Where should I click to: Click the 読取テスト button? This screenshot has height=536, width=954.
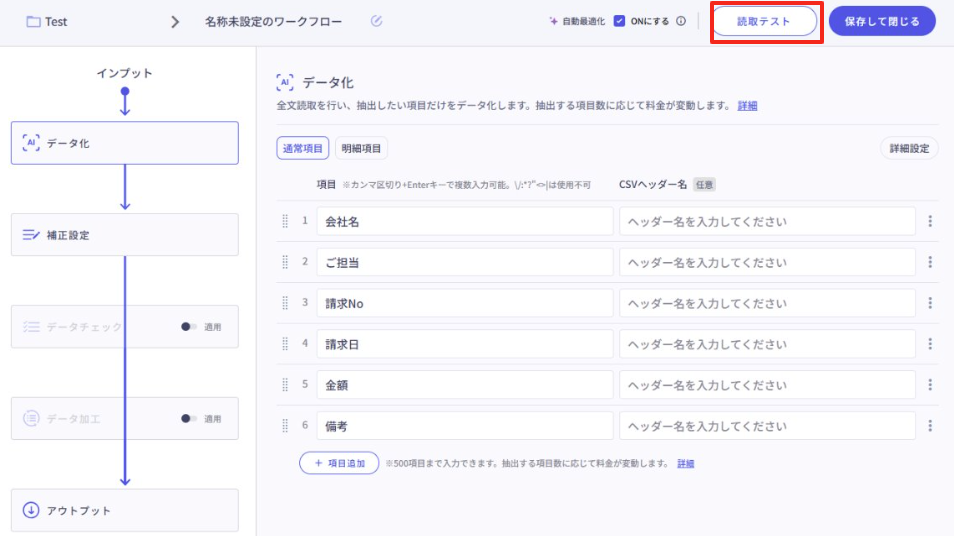tap(764, 21)
